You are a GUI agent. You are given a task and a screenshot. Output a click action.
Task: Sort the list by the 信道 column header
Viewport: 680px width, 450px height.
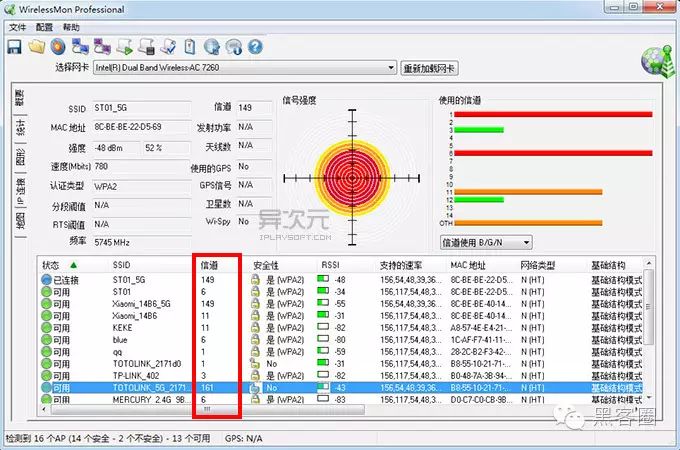coord(209,265)
